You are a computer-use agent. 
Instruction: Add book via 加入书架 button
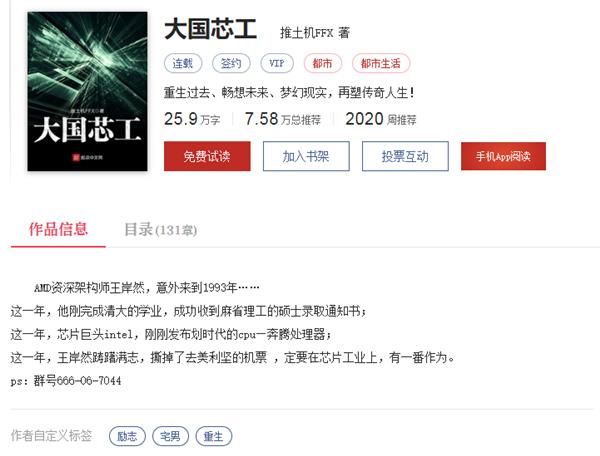[x=306, y=156]
